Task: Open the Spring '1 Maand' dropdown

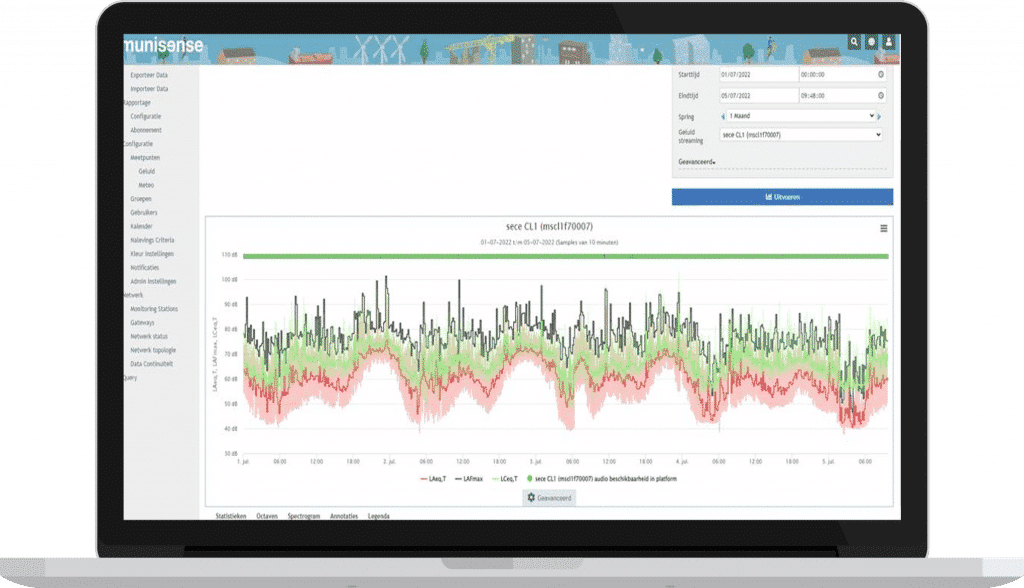Action: tap(800, 116)
